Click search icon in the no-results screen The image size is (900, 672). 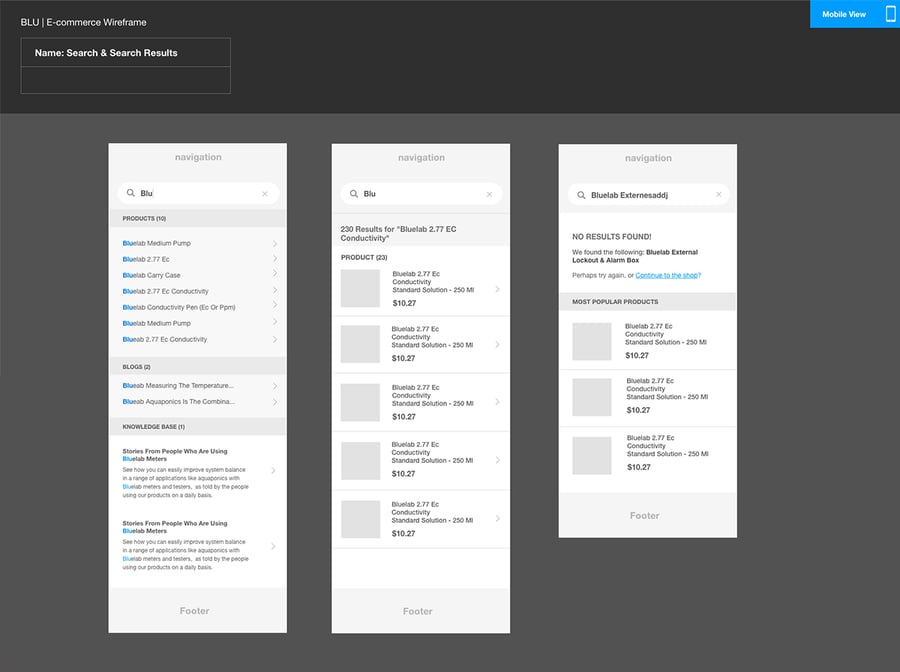(581, 195)
